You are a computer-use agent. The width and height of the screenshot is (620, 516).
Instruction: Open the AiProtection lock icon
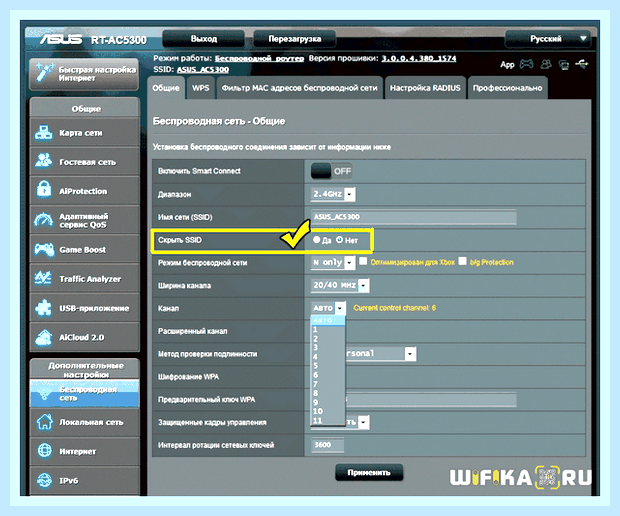[x=43, y=189]
